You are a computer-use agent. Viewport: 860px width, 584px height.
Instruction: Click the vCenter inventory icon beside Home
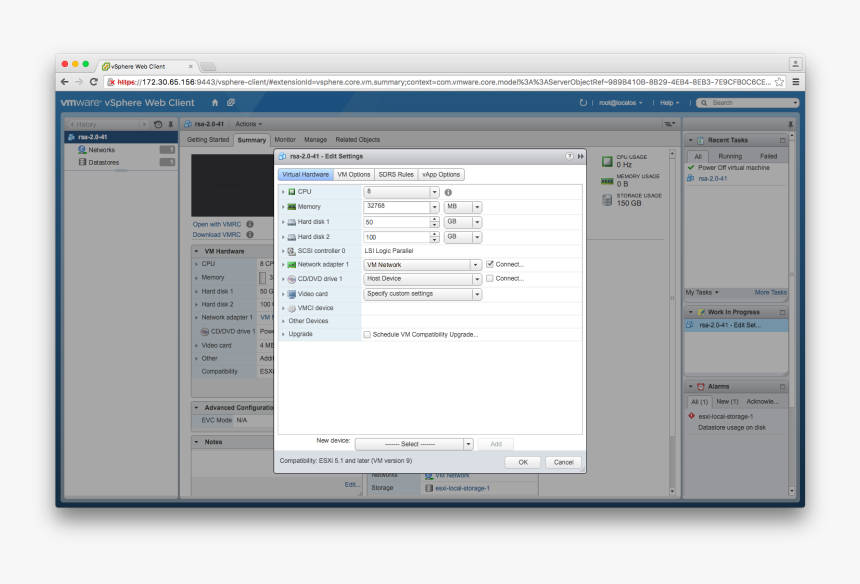231,103
